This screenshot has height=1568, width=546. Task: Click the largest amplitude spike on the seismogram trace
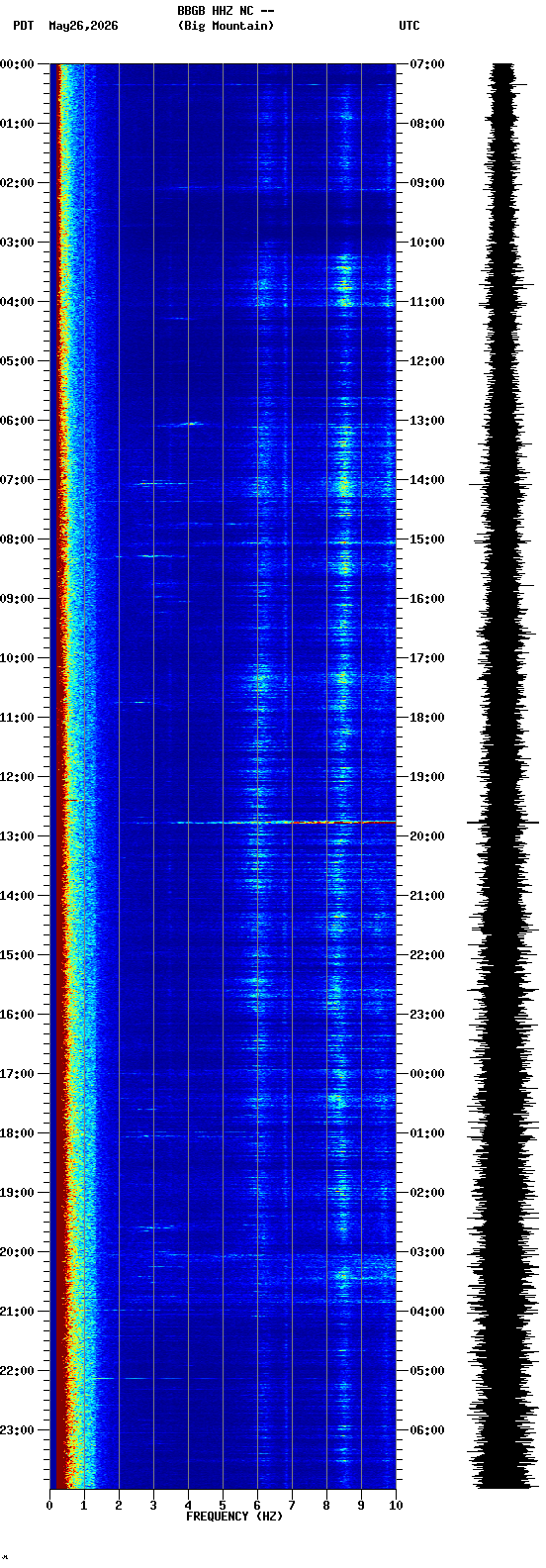click(503, 823)
